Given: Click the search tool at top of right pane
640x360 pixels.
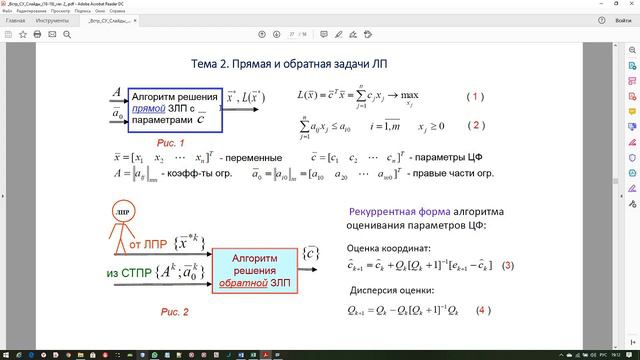Looking at the screenshot, I should (632, 50).
